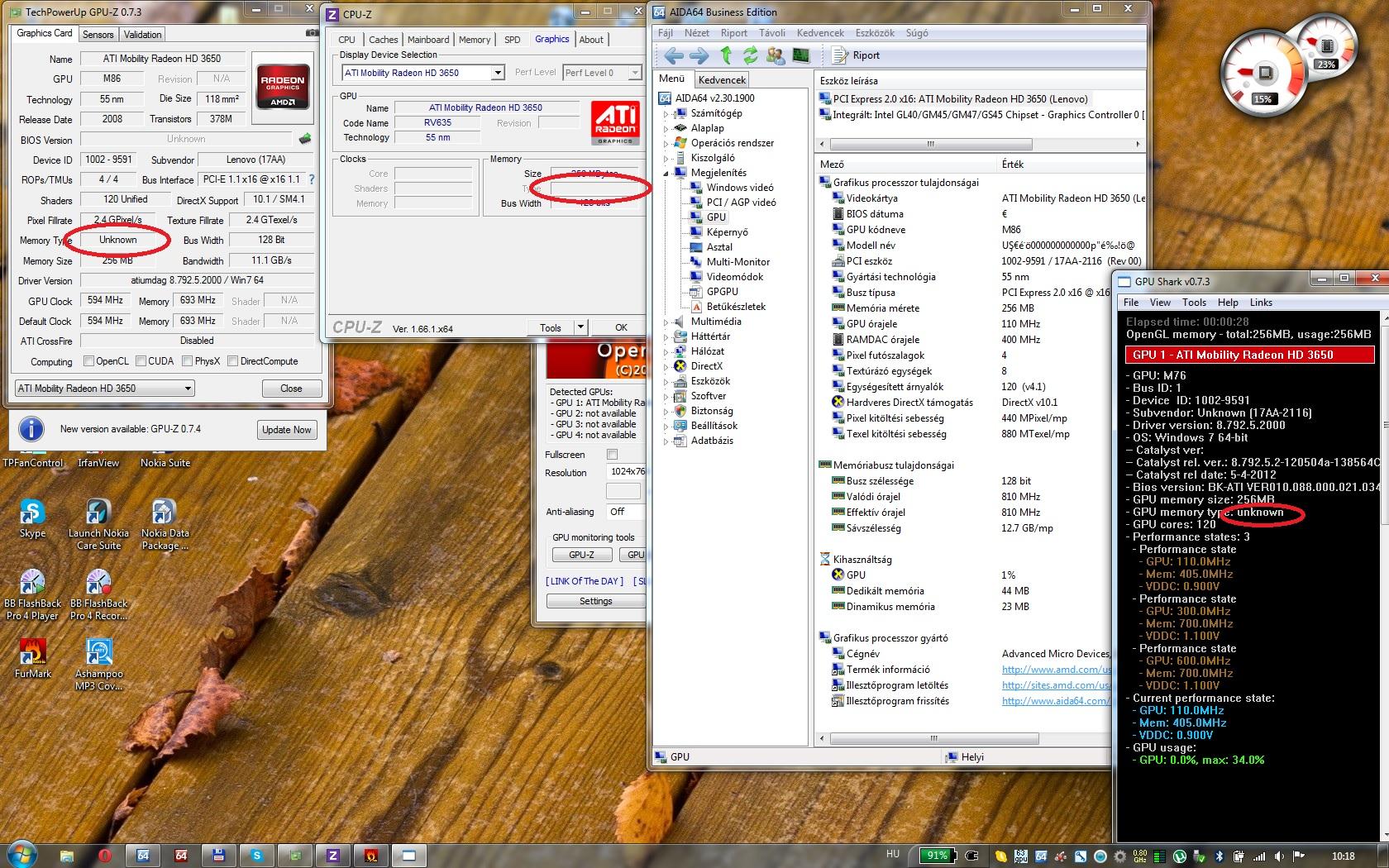
Task: Open LINK Of The DAY in FurMark
Action: coord(585,581)
